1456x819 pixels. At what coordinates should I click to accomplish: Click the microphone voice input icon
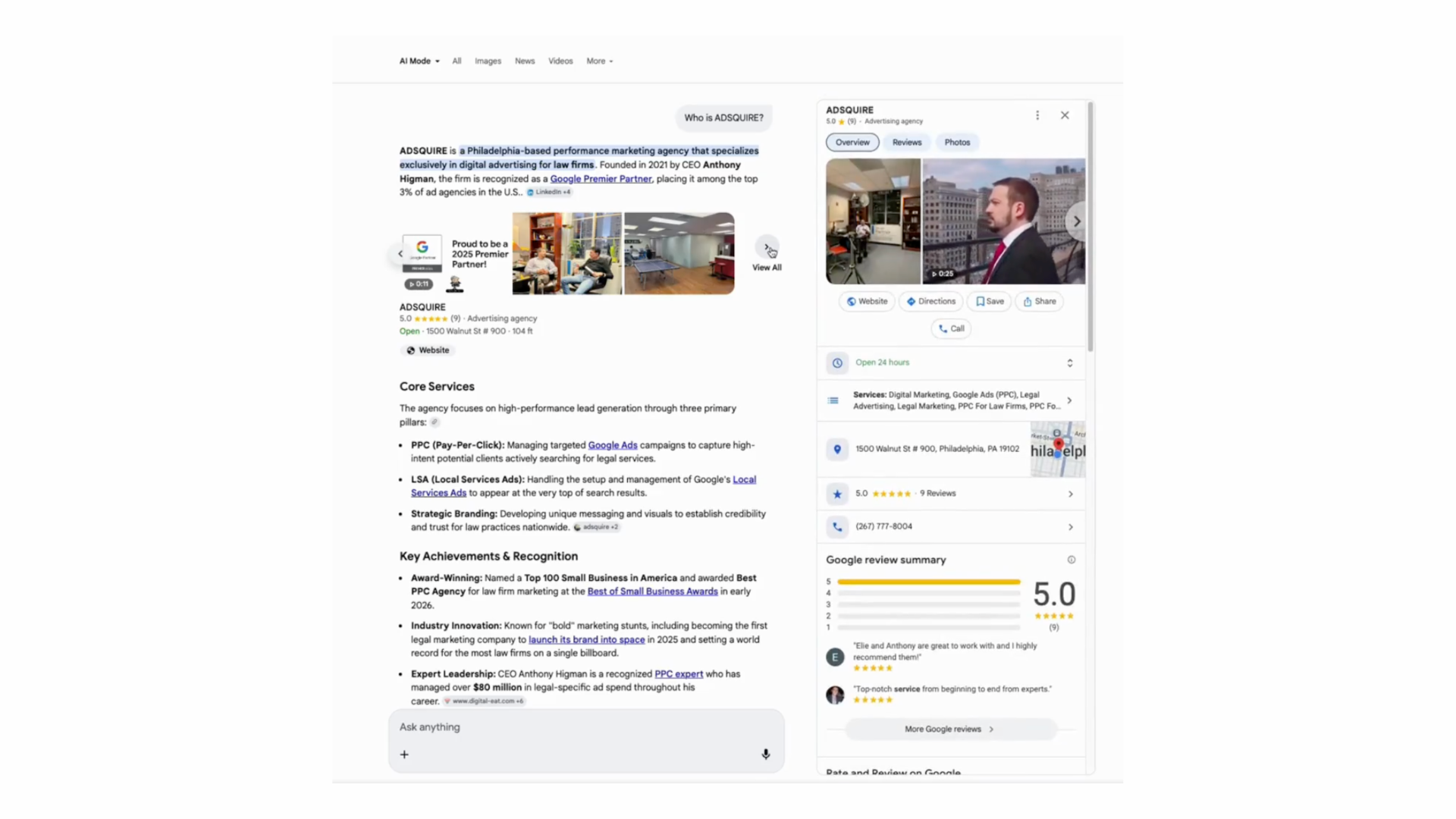(765, 754)
